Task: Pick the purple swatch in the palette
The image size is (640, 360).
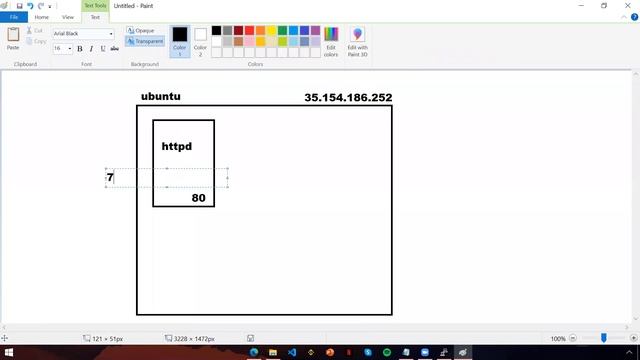Action: click(316, 30)
